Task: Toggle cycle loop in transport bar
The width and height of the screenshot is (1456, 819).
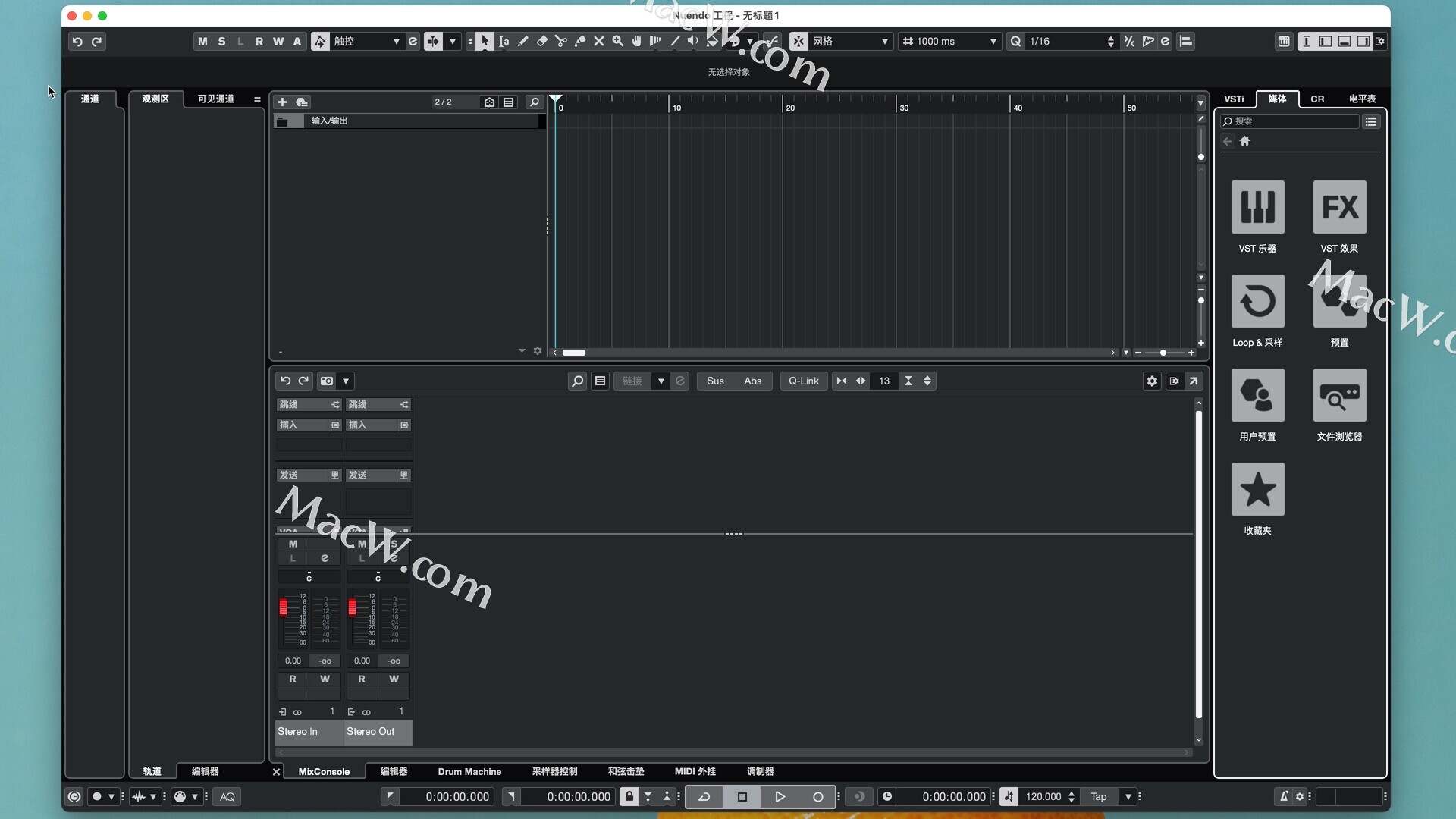Action: [704, 796]
